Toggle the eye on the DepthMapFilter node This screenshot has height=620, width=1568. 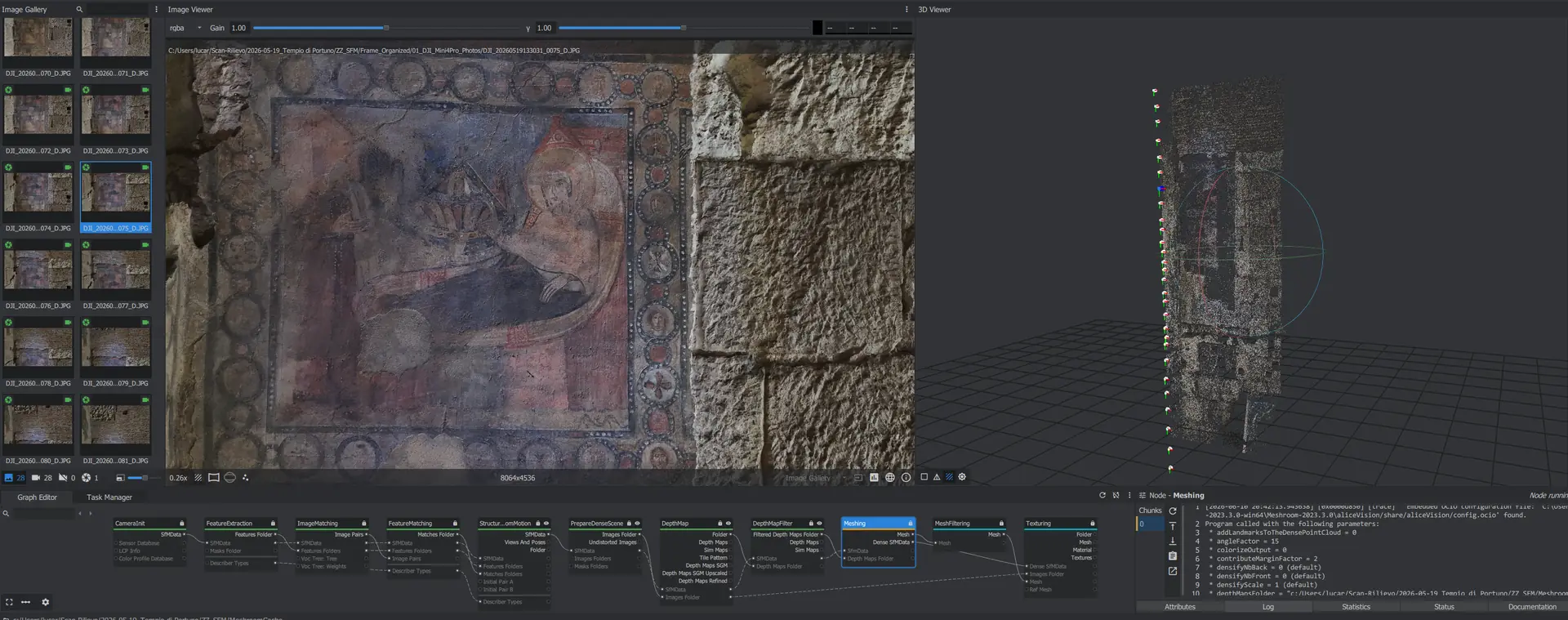click(819, 524)
